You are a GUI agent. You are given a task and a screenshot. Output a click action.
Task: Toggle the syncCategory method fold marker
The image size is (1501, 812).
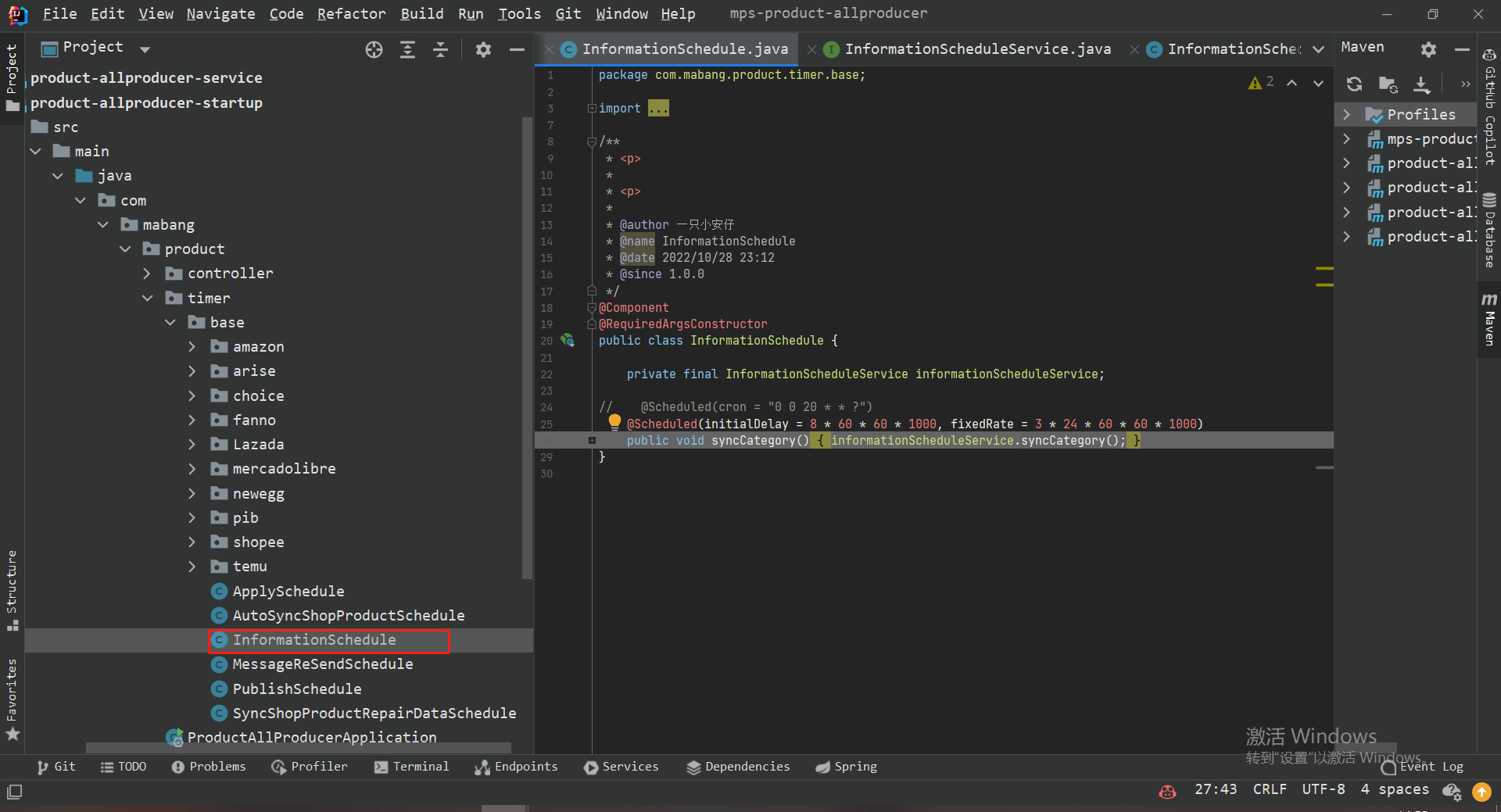click(592, 441)
